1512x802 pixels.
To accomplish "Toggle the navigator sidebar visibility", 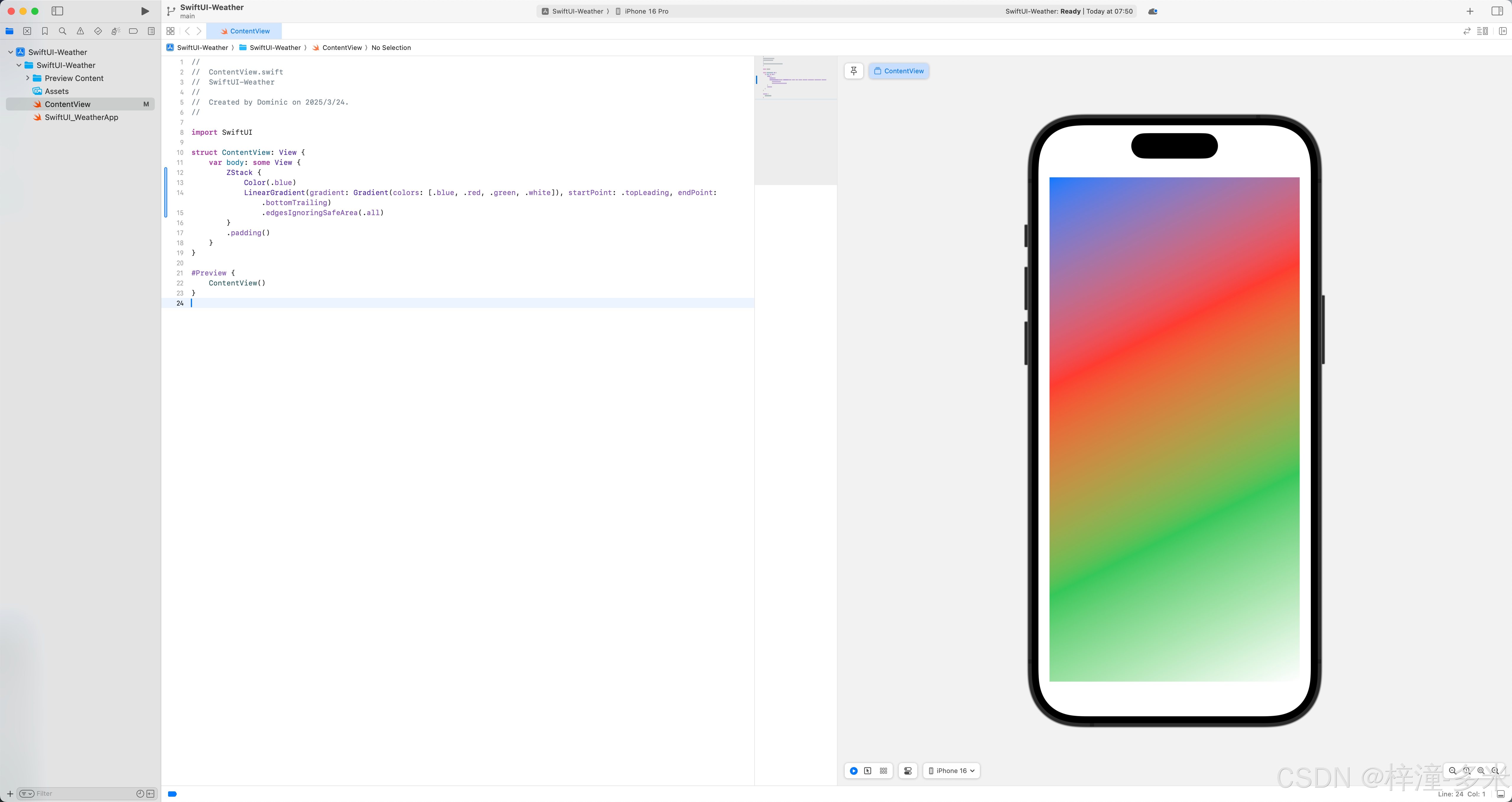I will coord(57,11).
